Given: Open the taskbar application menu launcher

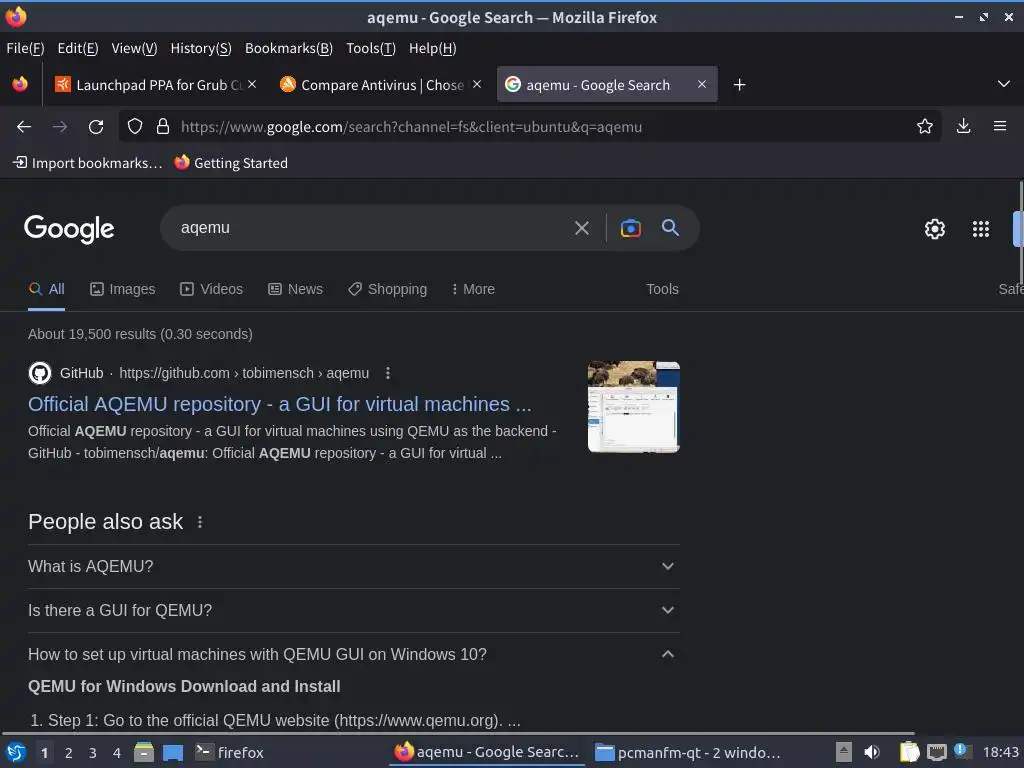Looking at the screenshot, I should (16, 753).
